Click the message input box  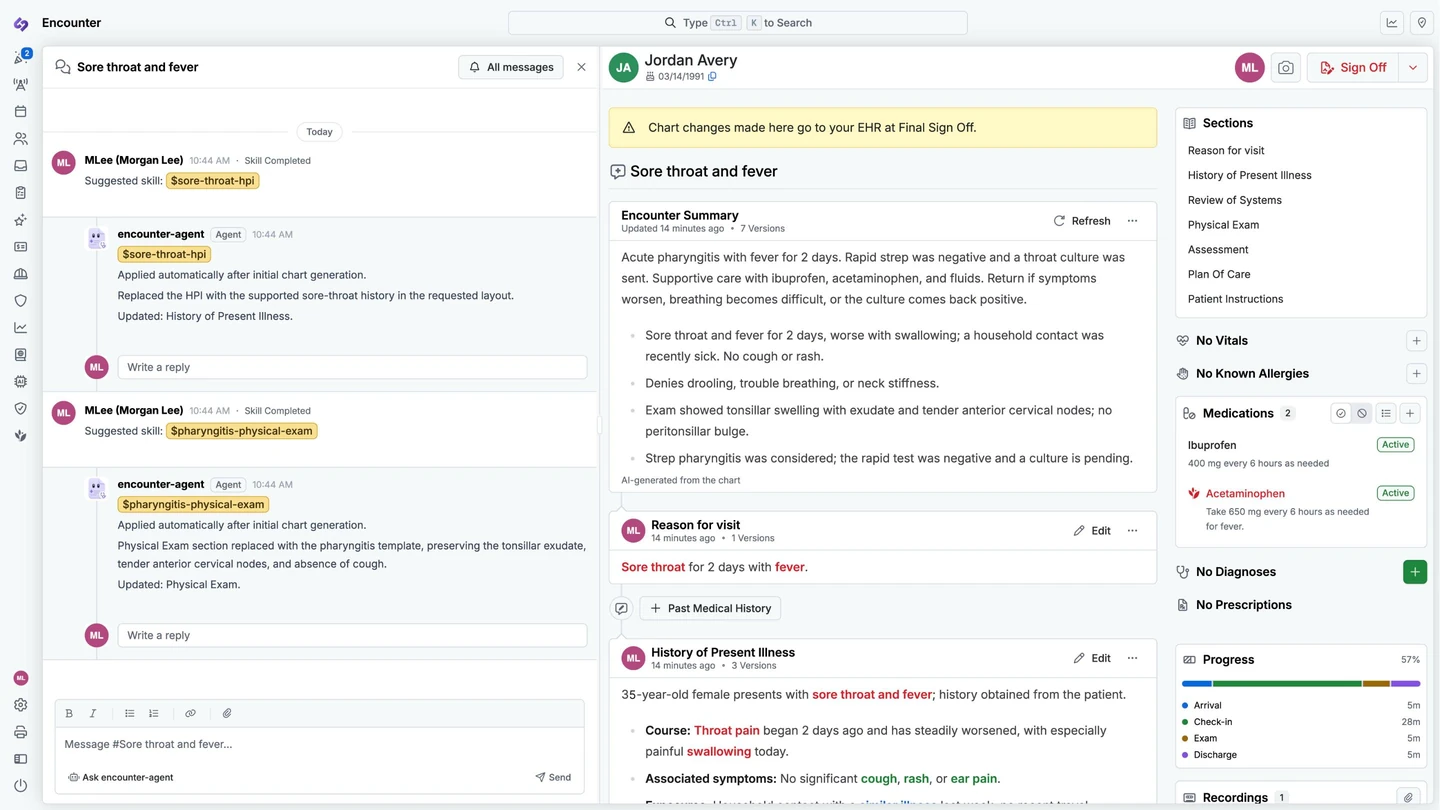(320, 744)
